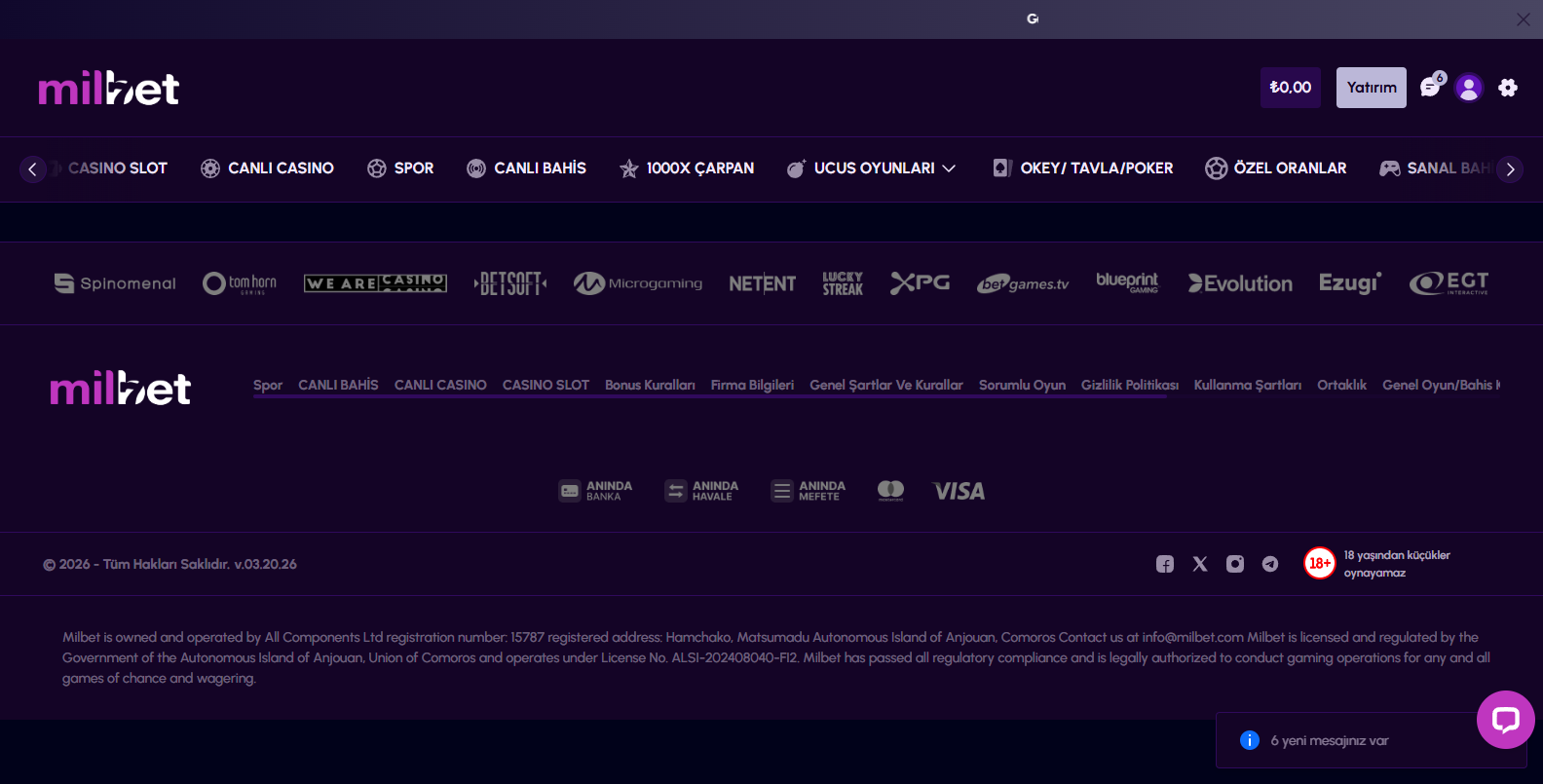This screenshot has height=784, width=1543.
Task: Click the Anında Mefete payment icon
Action: pyautogui.click(x=809, y=491)
